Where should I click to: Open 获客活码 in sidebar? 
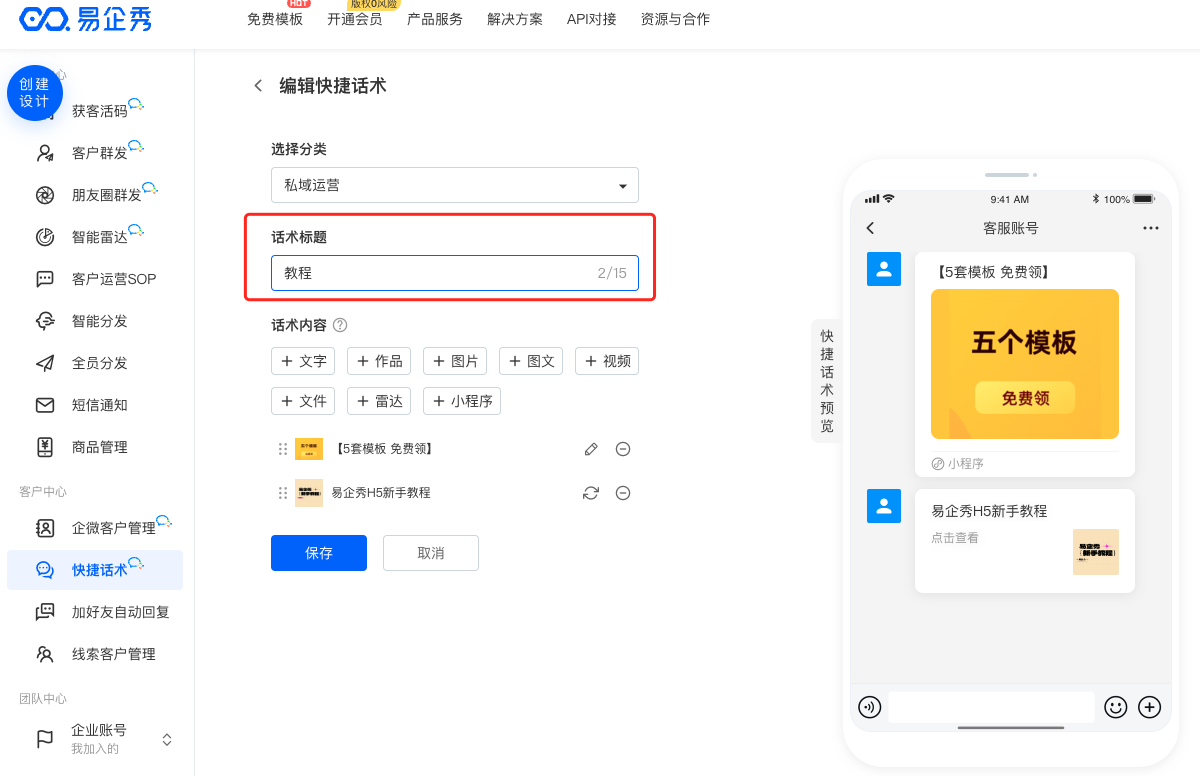(x=100, y=111)
